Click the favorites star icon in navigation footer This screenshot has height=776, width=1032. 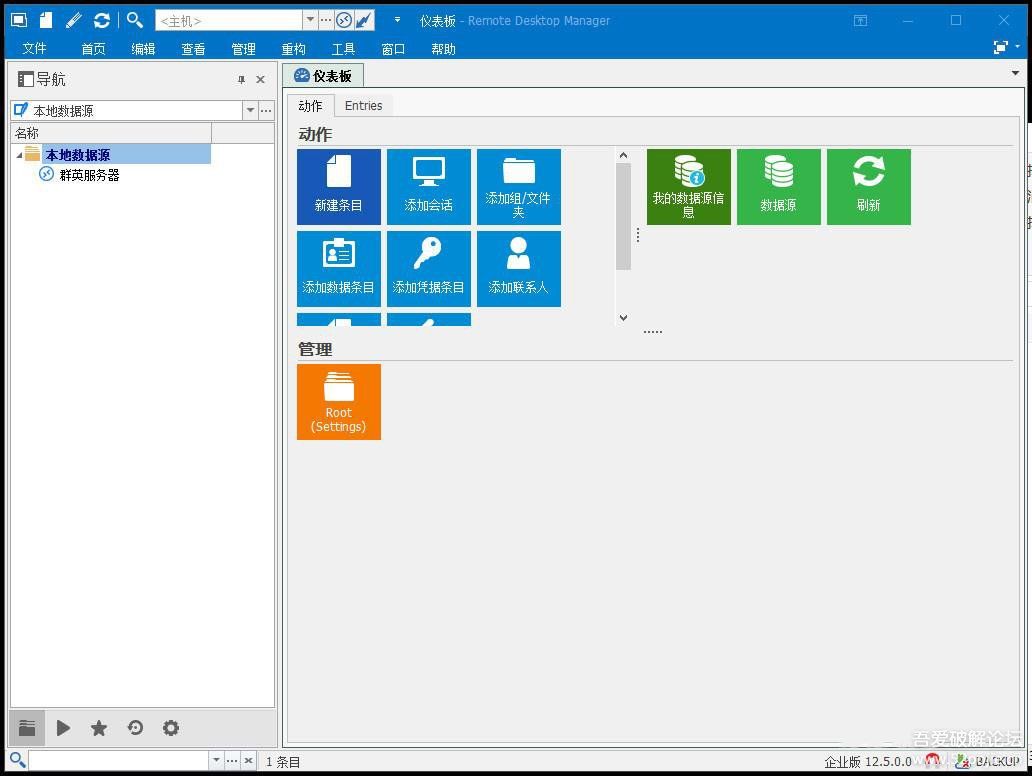tap(99, 728)
